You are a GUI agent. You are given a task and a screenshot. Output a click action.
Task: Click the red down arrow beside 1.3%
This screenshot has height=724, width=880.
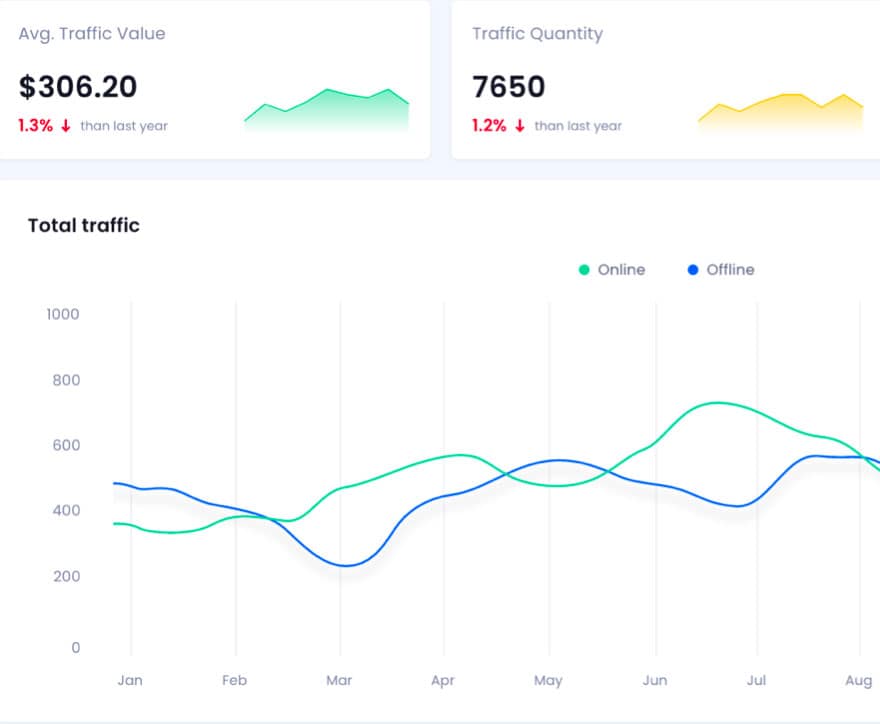click(x=66, y=126)
